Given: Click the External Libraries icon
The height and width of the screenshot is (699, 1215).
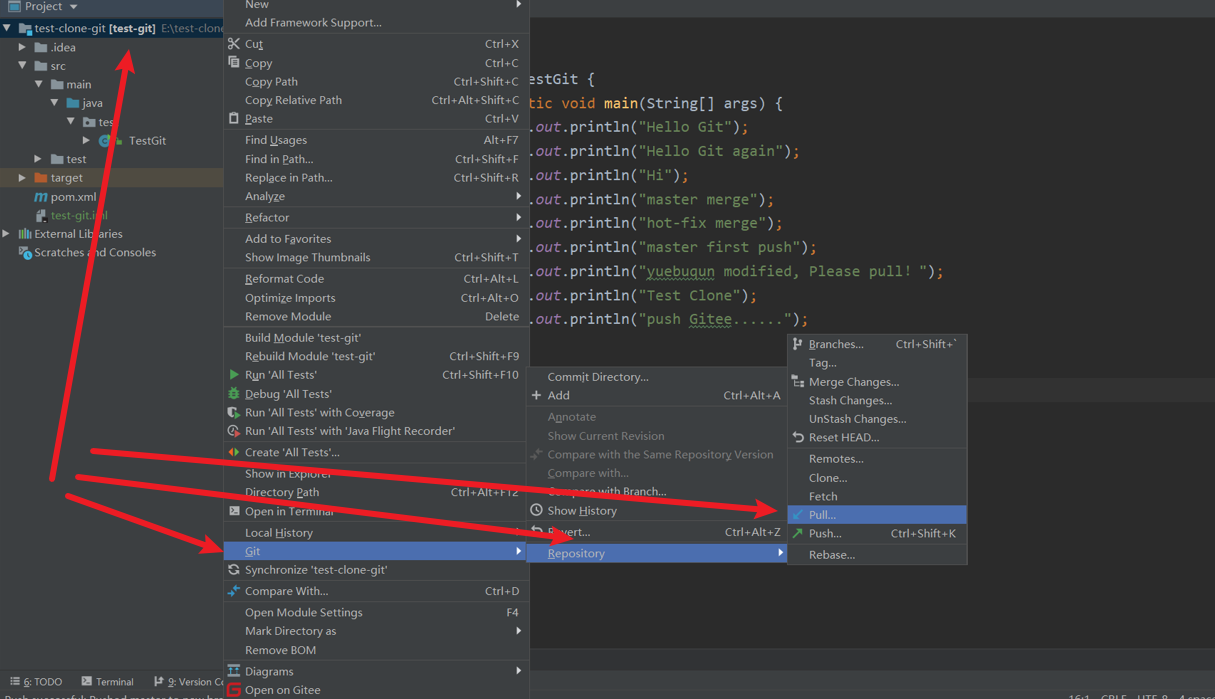Looking at the screenshot, I should pyautogui.click(x=25, y=234).
